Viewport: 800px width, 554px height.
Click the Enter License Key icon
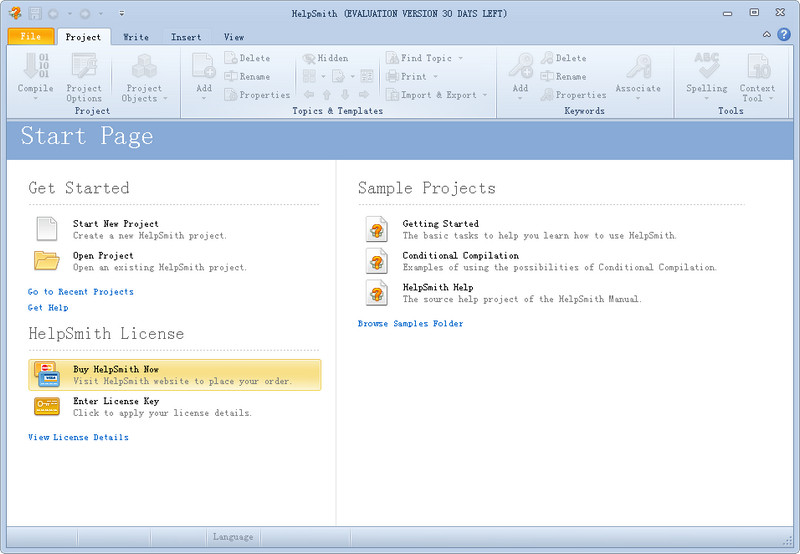[47, 407]
